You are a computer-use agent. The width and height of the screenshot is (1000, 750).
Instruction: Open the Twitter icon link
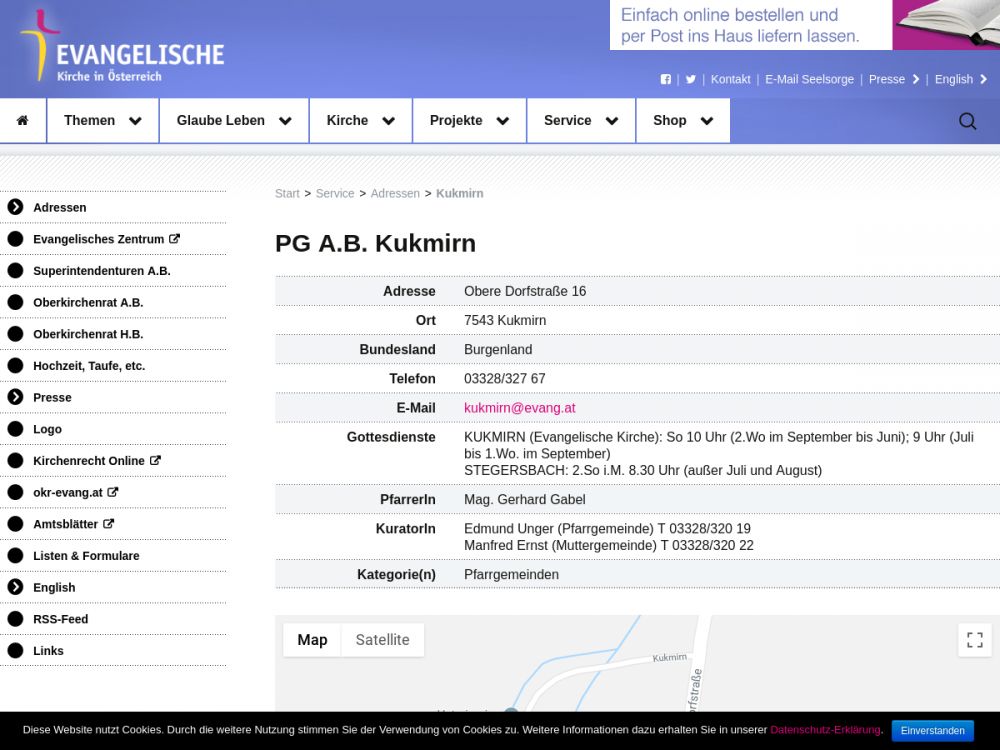(690, 79)
